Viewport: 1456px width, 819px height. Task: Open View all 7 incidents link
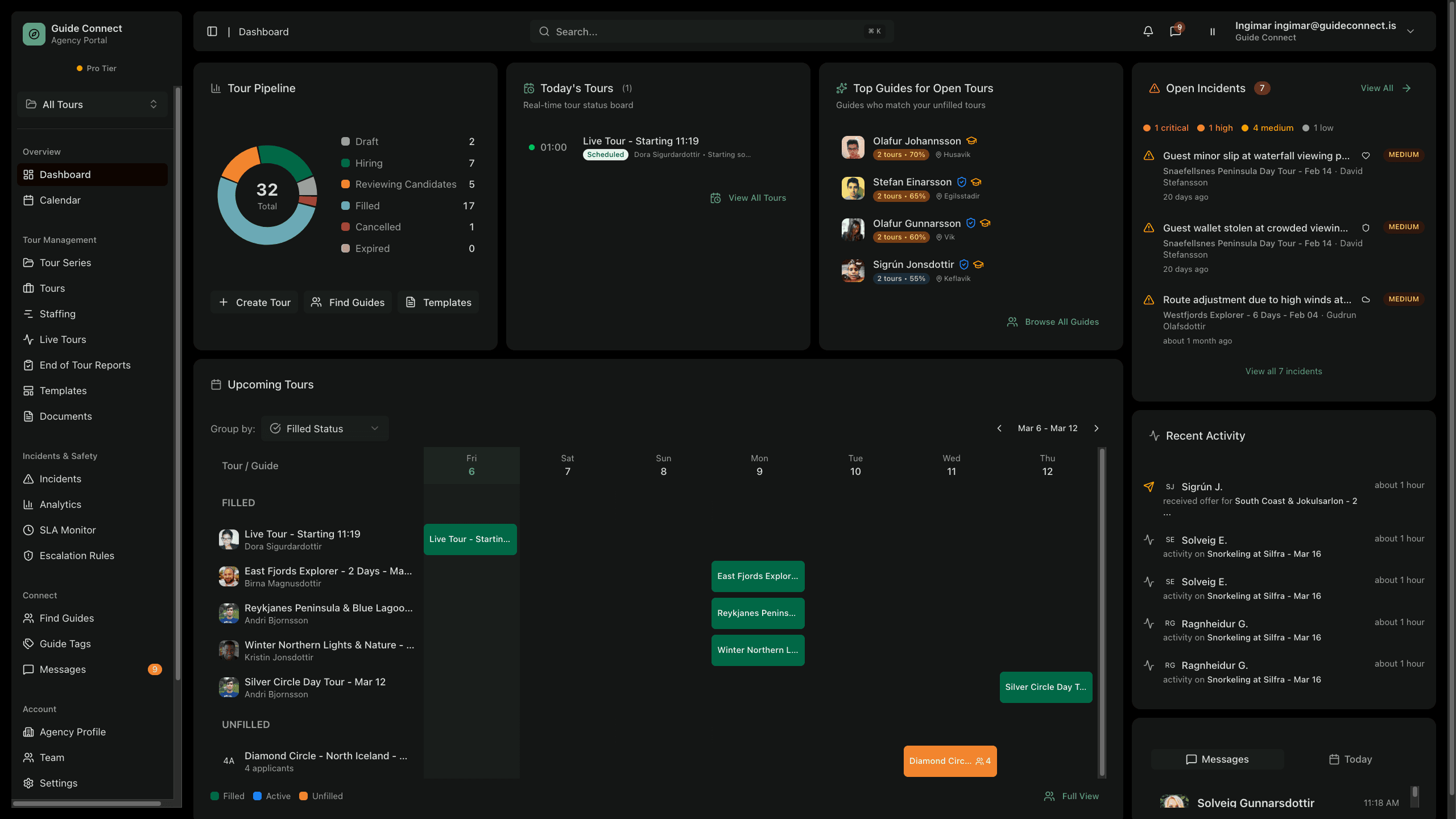tap(1283, 371)
